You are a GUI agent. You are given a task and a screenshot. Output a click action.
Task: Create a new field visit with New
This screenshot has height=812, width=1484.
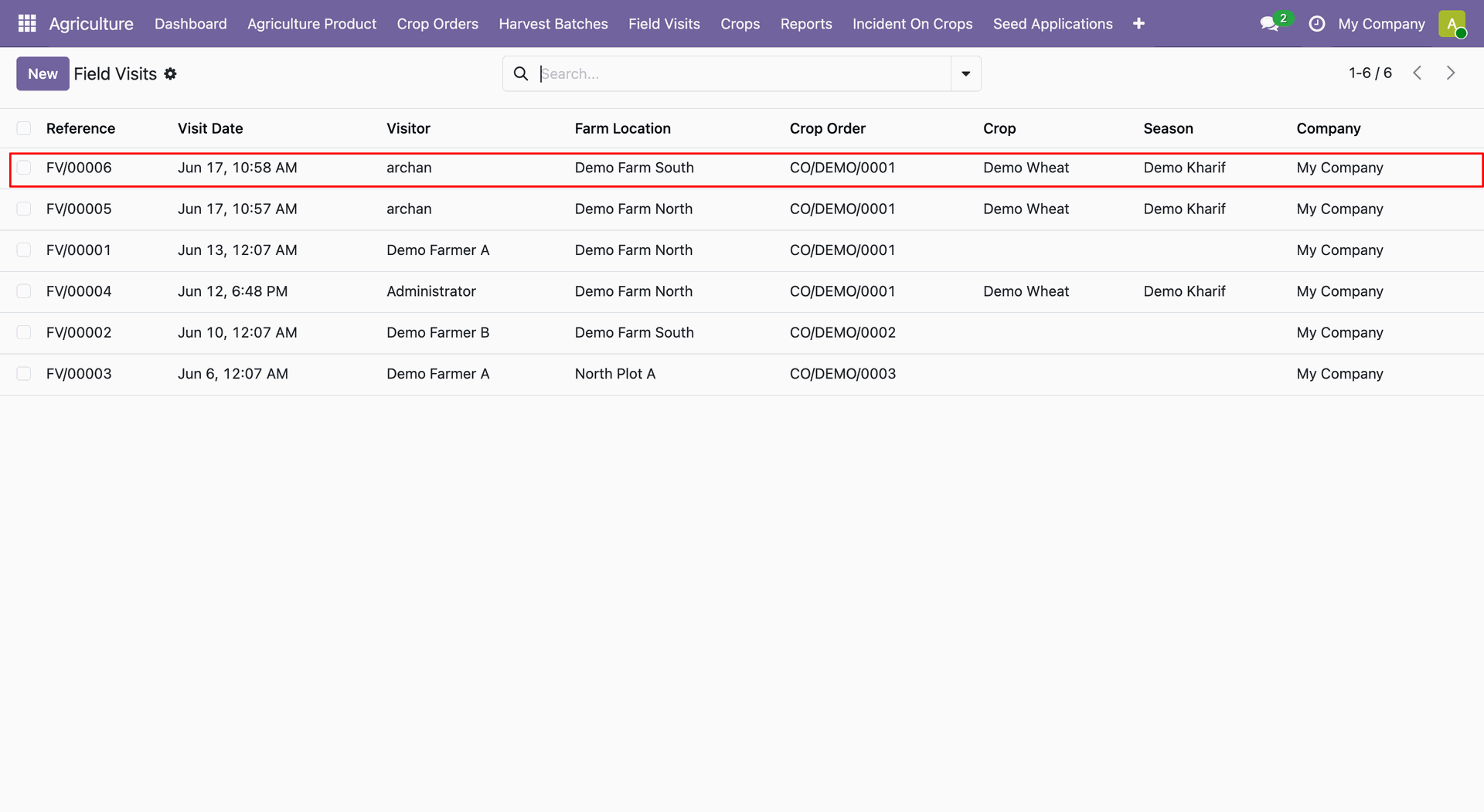point(43,73)
